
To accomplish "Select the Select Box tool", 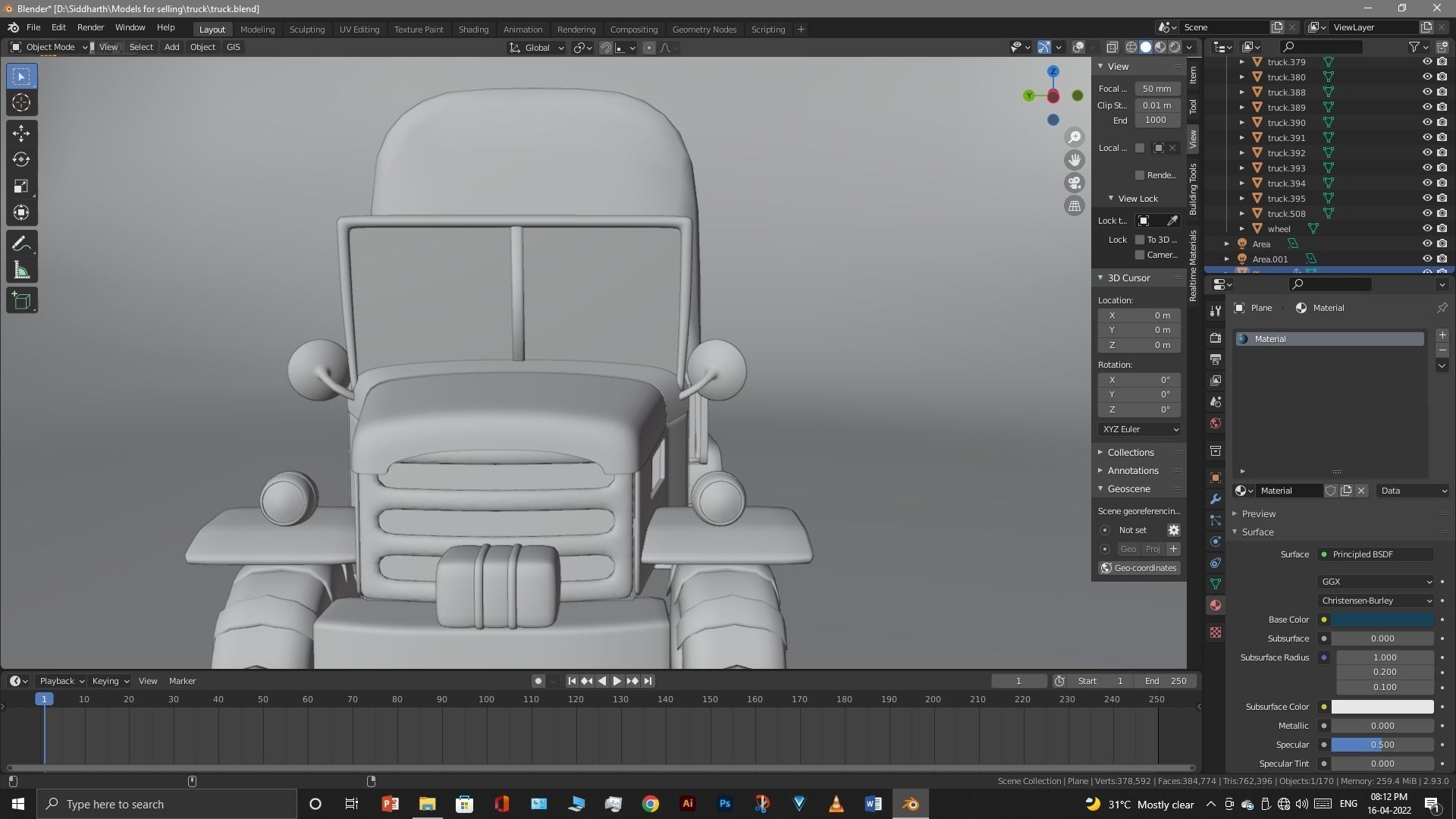I will coord(21,77).
